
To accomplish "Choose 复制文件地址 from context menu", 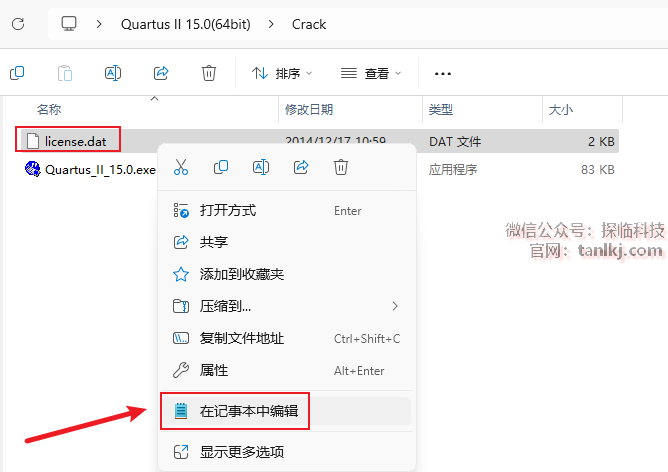I will [x=286, y=338].
